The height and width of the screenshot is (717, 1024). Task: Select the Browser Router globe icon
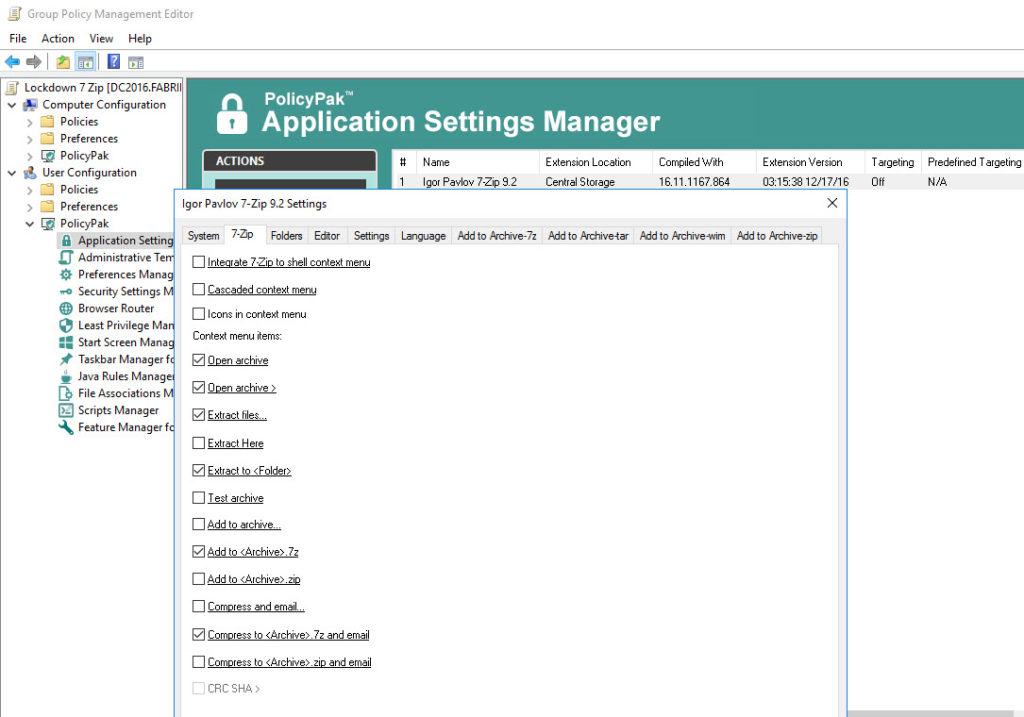pyautogui.click(x=66, y=308)
